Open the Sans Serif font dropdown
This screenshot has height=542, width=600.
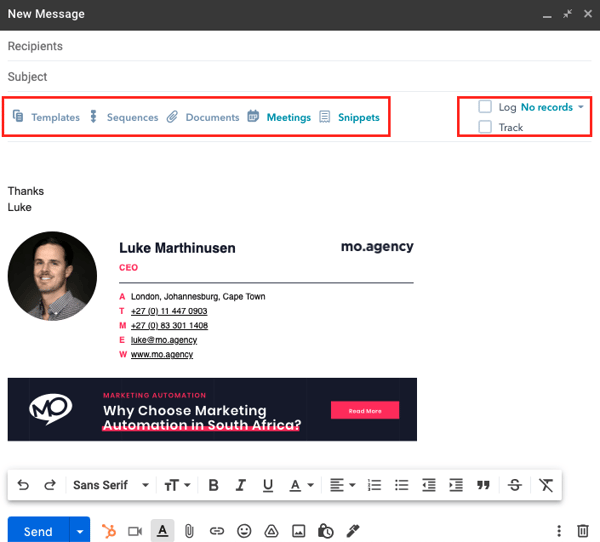[x=111, y=485]
